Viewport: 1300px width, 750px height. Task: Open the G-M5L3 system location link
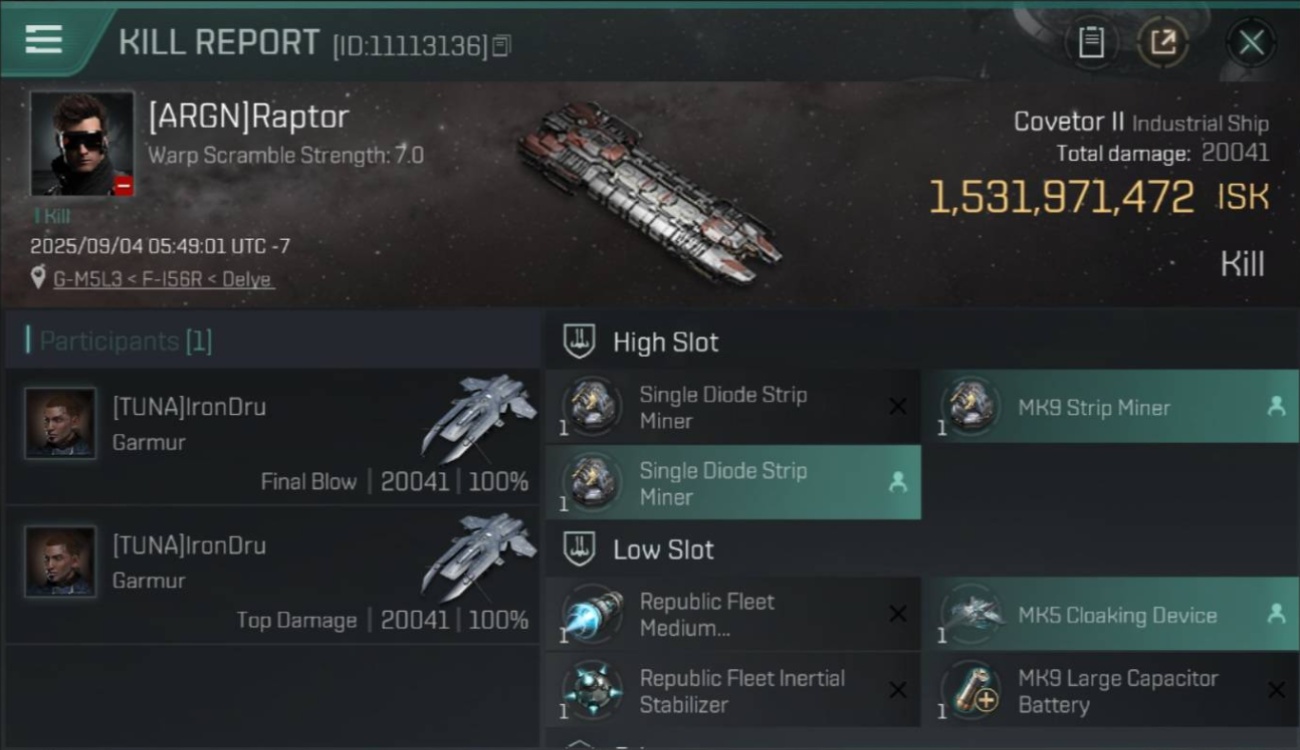pyautogui.click(x=163, y=279)
